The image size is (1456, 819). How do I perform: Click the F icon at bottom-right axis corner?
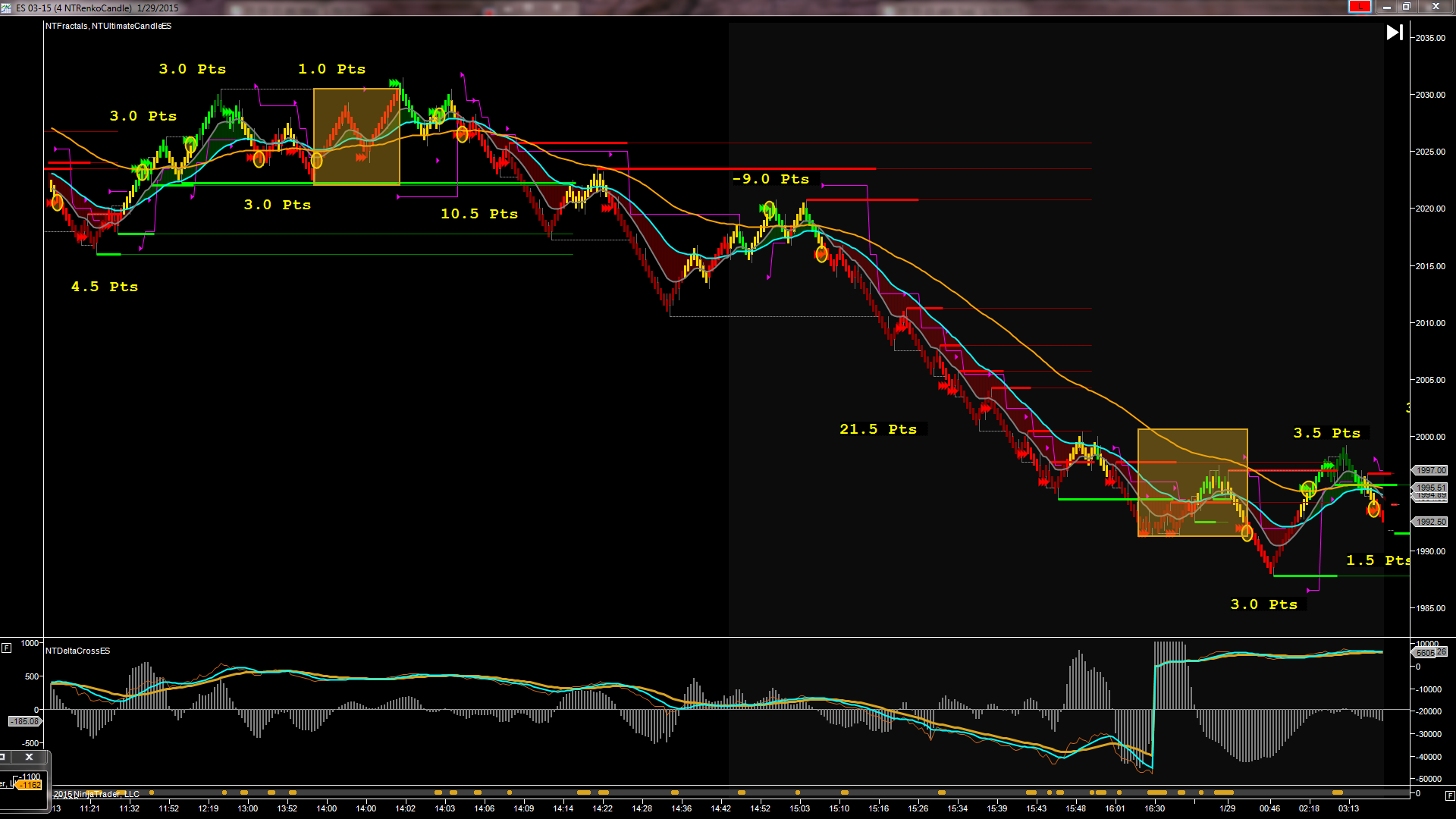click(1450, 795)
